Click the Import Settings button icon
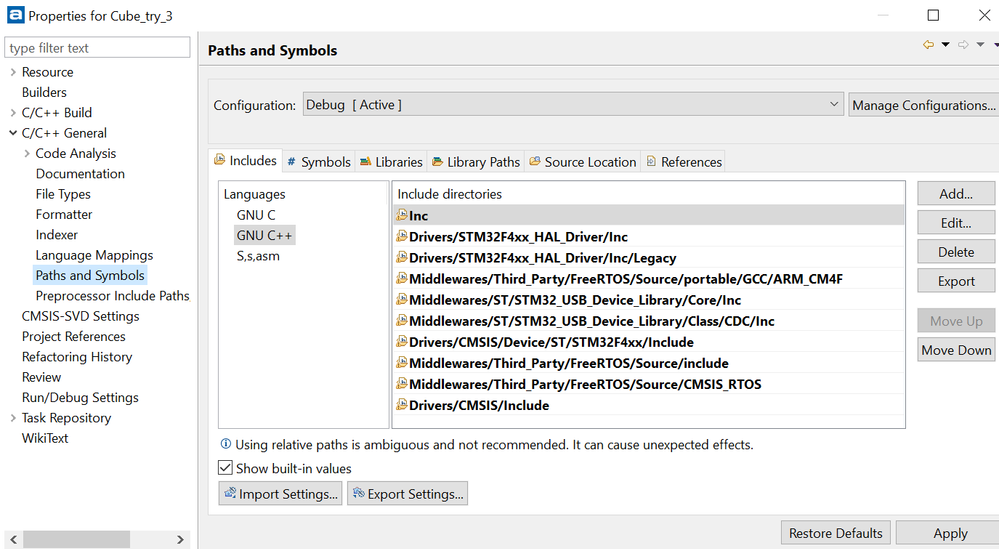The height and width of the screenshot is (549, 999). click(229, 494)
